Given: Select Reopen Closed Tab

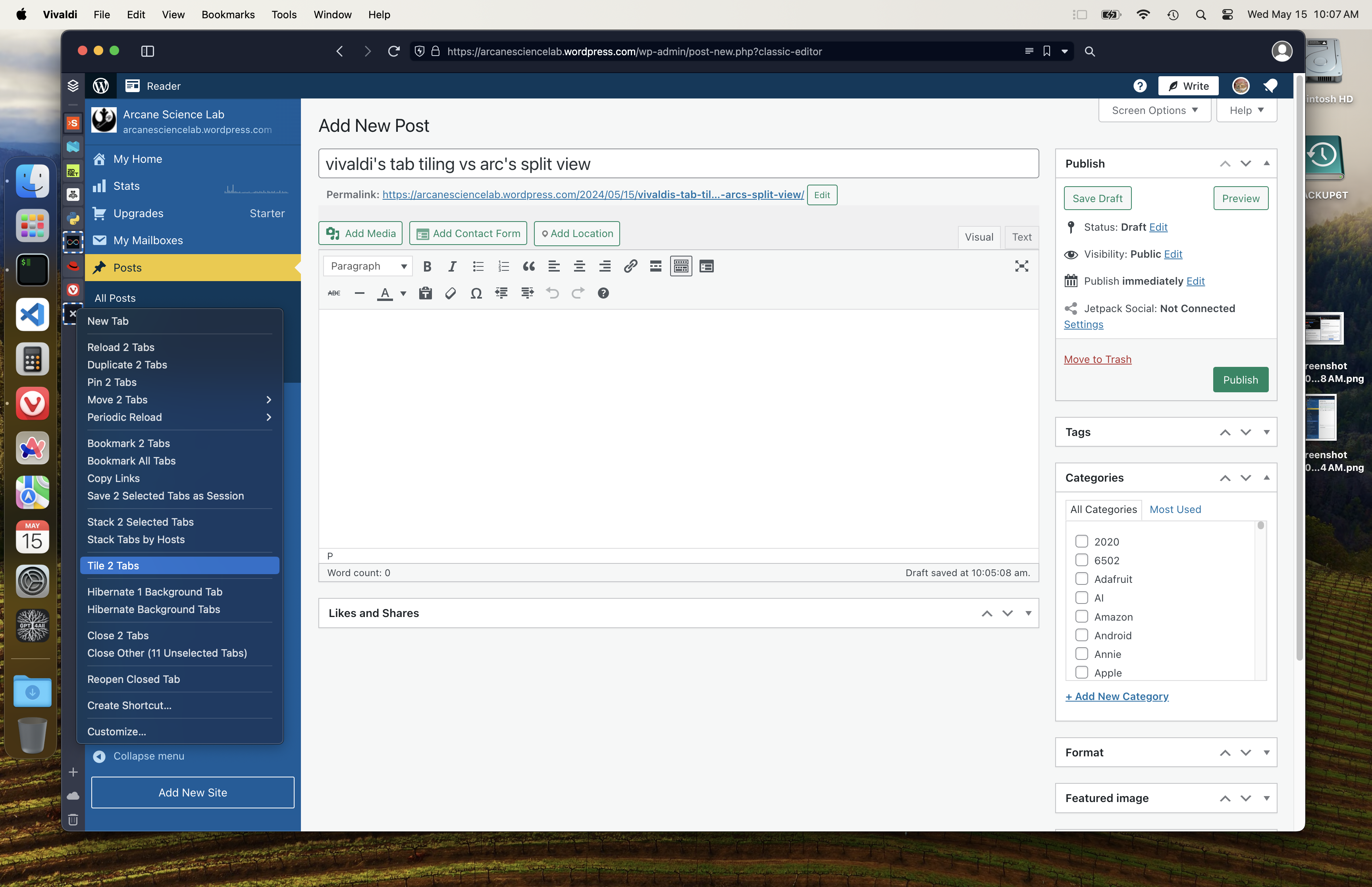Looking at the screenshot, I should pos(179,679).
